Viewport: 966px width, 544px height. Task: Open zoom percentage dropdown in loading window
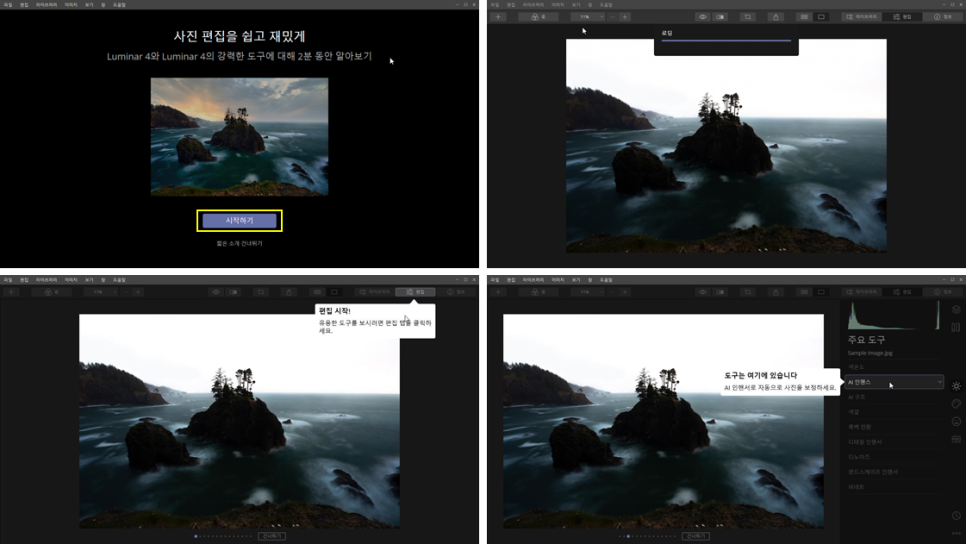[x=588, y=17]
